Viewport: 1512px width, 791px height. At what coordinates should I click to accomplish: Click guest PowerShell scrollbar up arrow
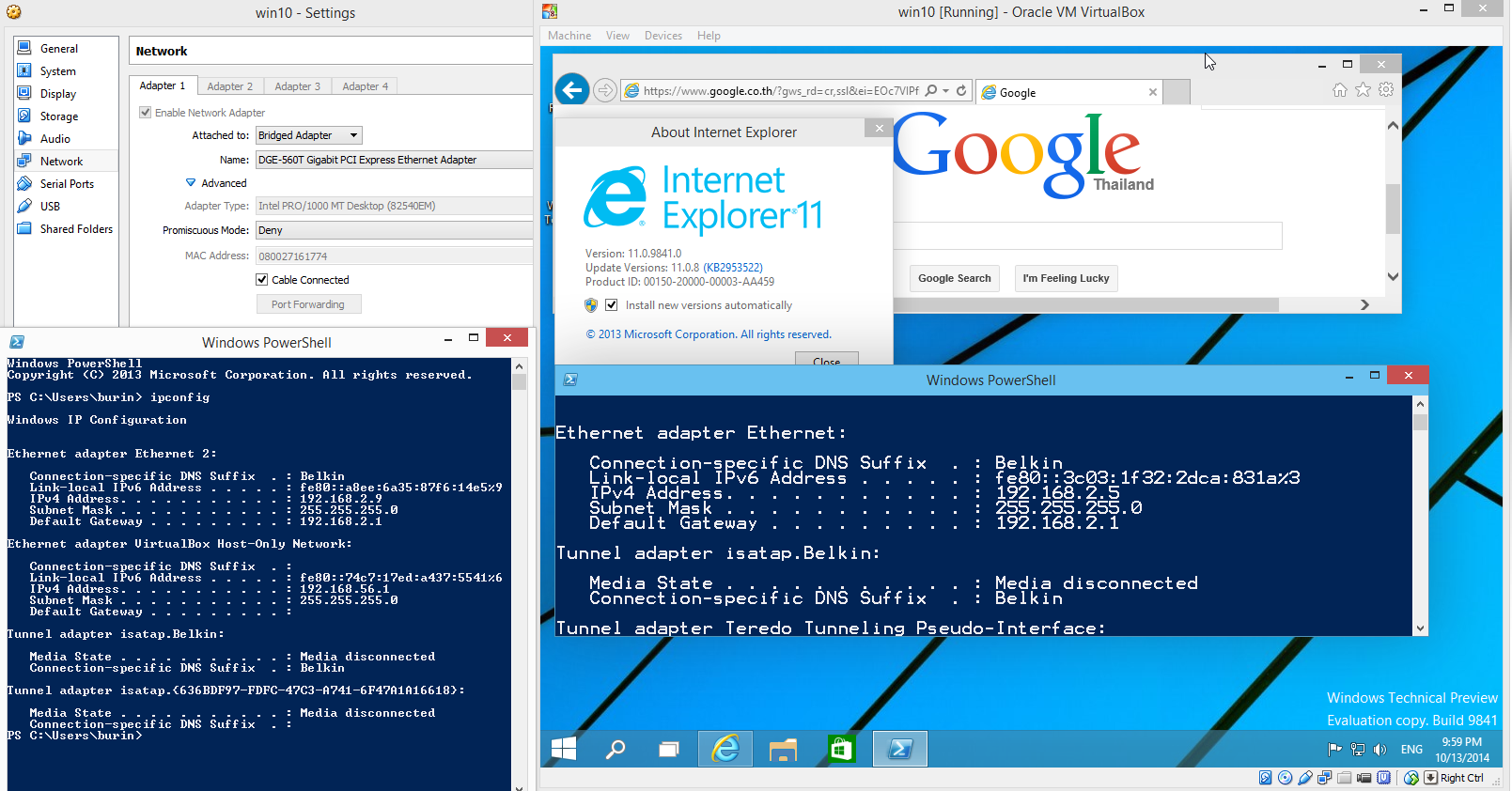[x=1420, y=404]
